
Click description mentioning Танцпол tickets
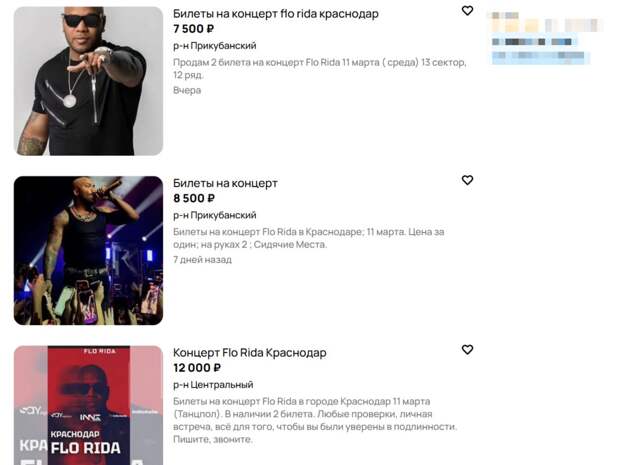315,420
